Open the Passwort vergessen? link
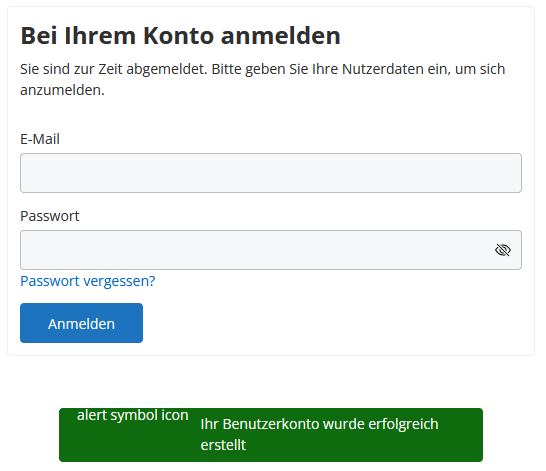Image resolution: width=546 pixels, height=471 pixels. tap(88, 281)
